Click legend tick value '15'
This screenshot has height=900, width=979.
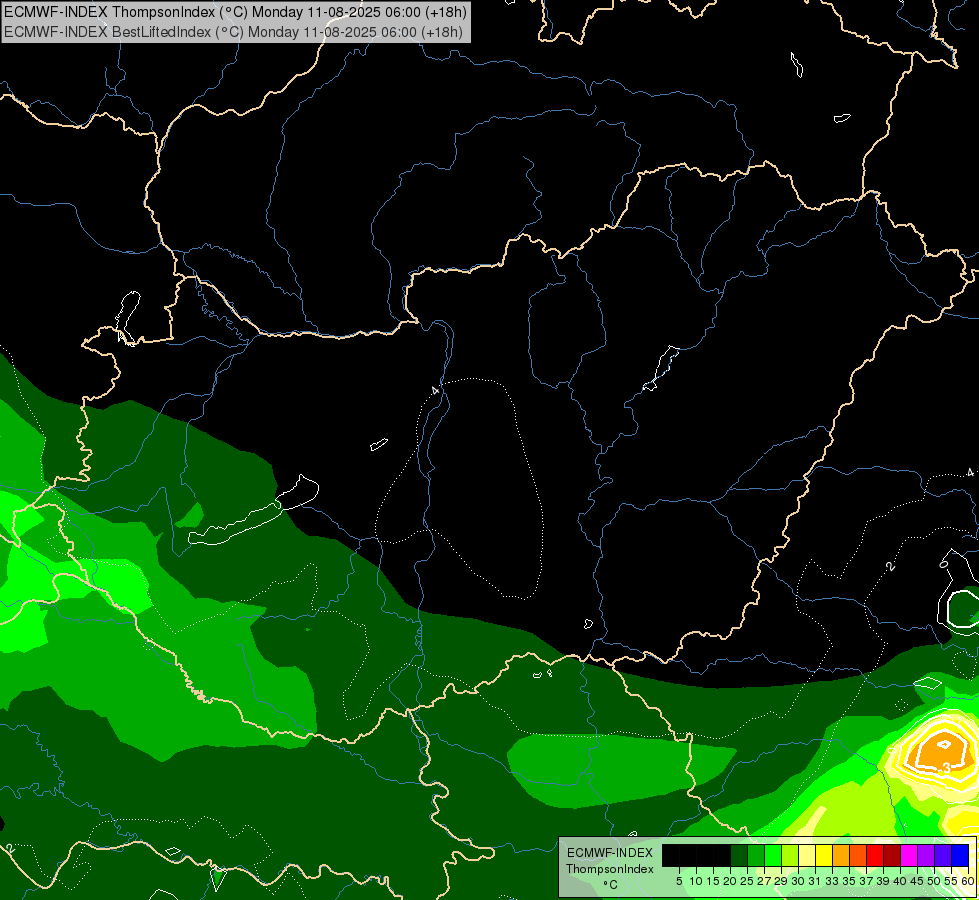coord(714,881)
